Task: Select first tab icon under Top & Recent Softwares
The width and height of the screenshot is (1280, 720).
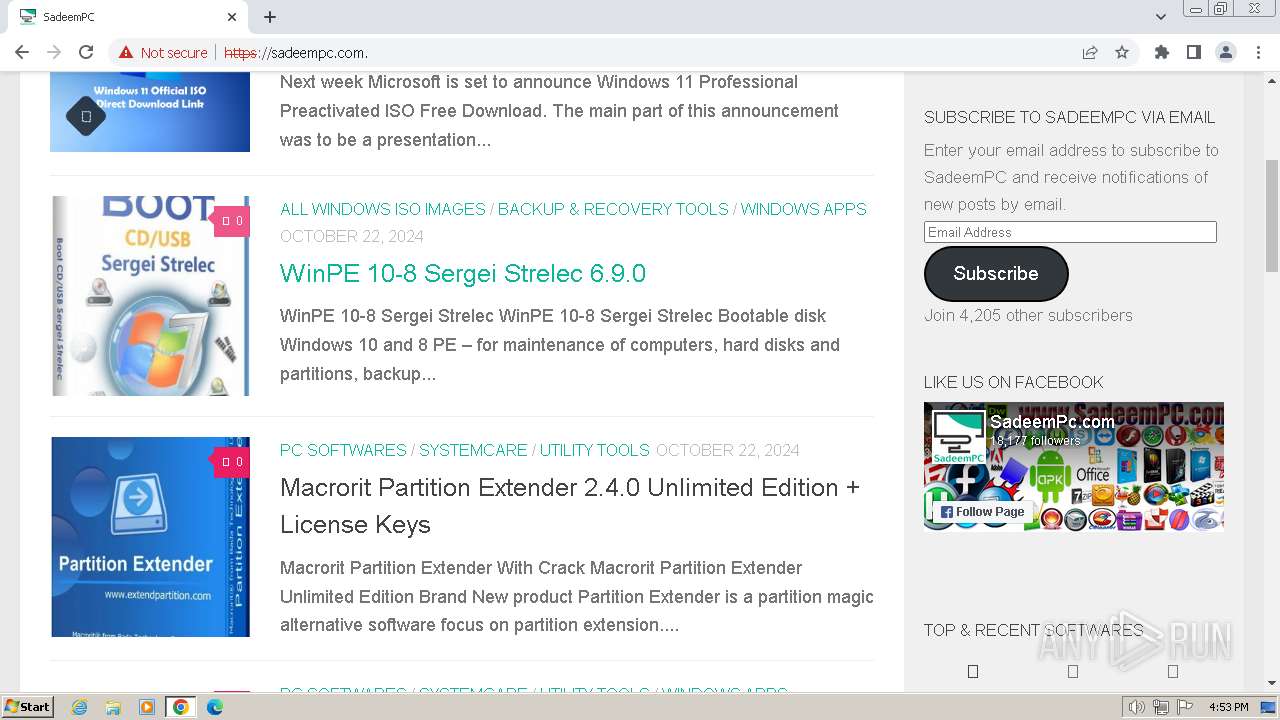Action: point(973,671)
